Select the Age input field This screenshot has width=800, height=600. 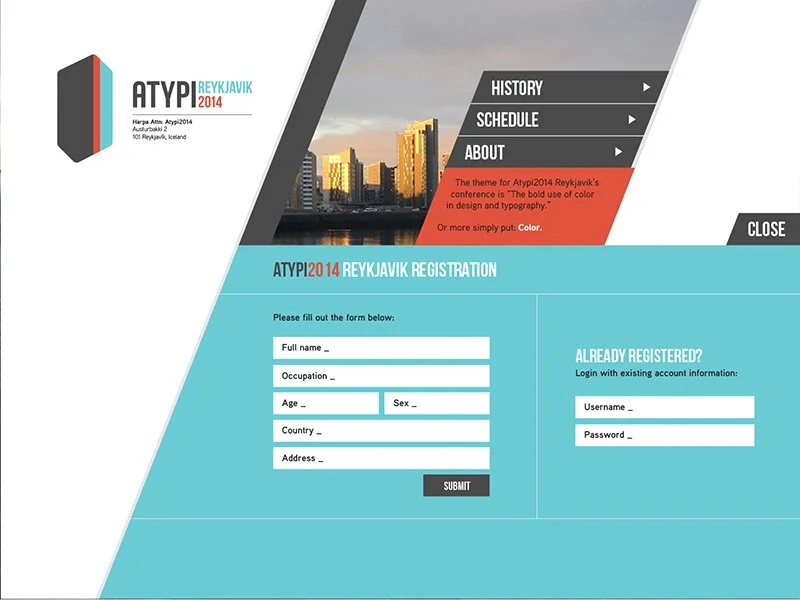tap(326, 403)
